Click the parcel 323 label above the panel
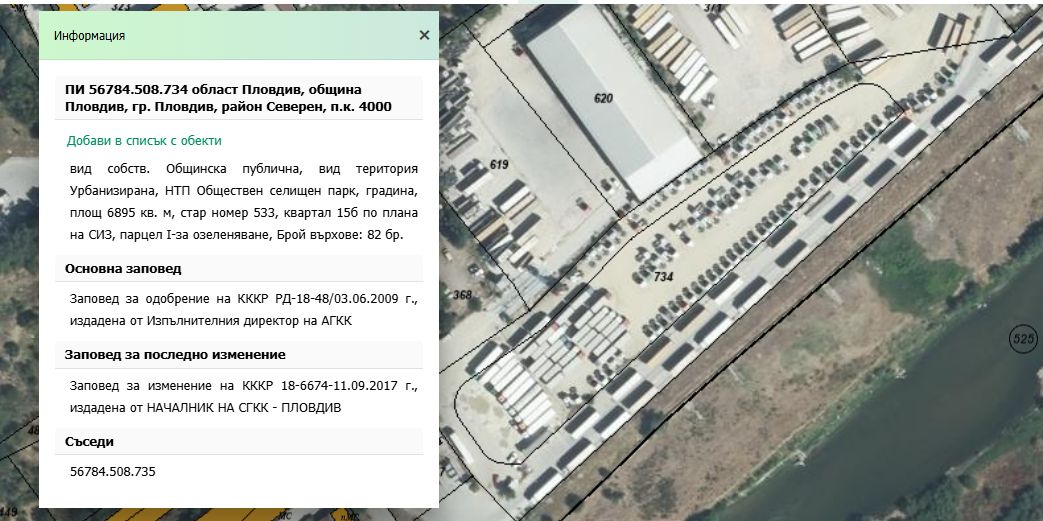Image resolution: width=1043 pixels, height=521 pixels. tap(121, 7)
